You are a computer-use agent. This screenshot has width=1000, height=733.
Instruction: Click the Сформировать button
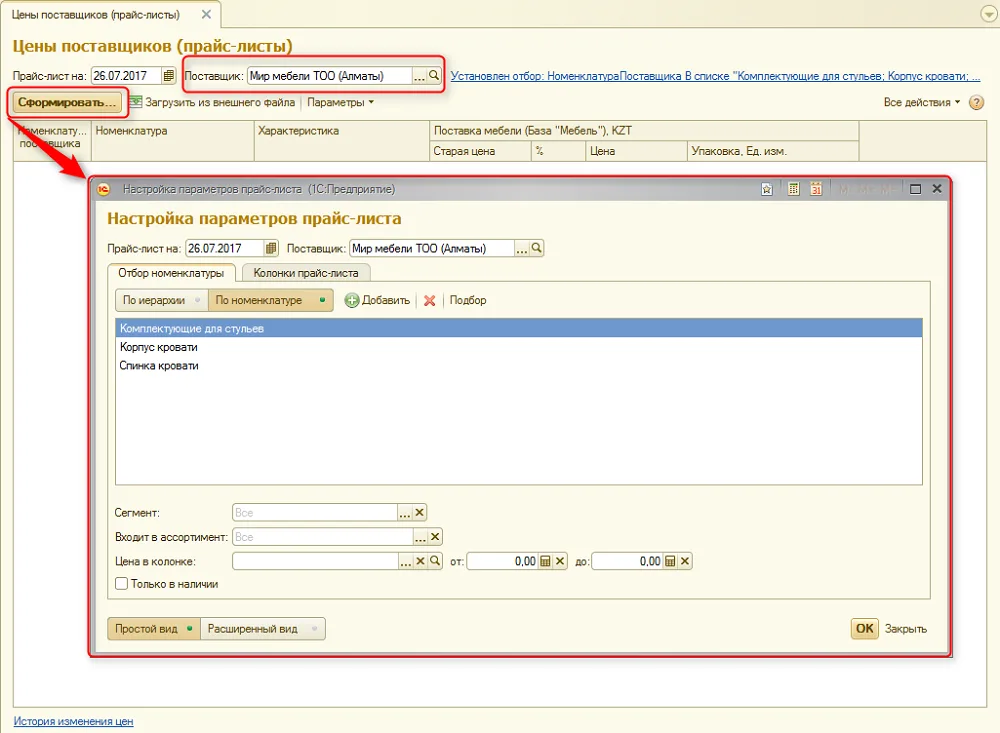pyautogui.click(x=67, y=103)
